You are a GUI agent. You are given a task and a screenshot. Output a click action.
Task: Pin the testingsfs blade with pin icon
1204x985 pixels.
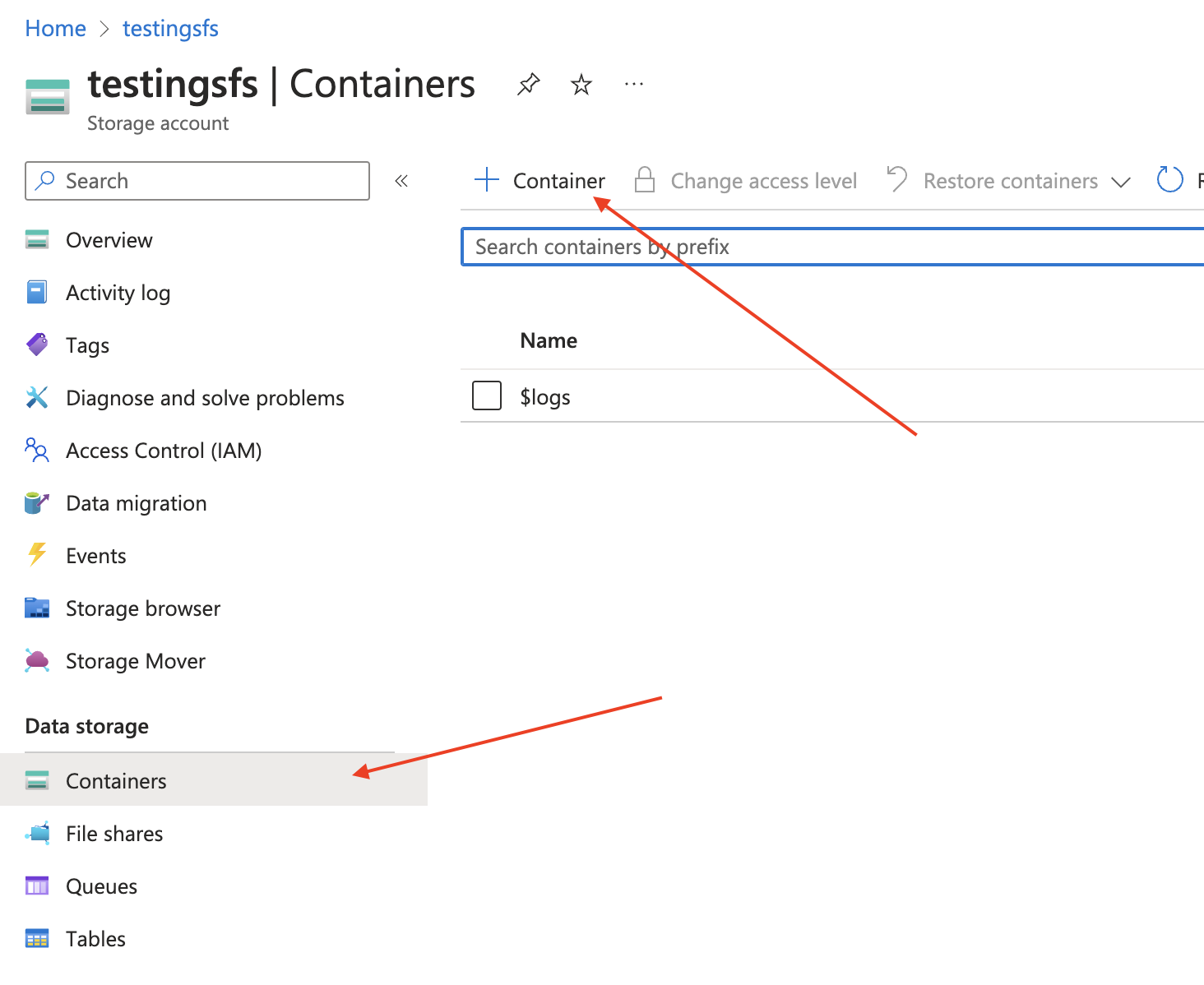click(528, 84)
